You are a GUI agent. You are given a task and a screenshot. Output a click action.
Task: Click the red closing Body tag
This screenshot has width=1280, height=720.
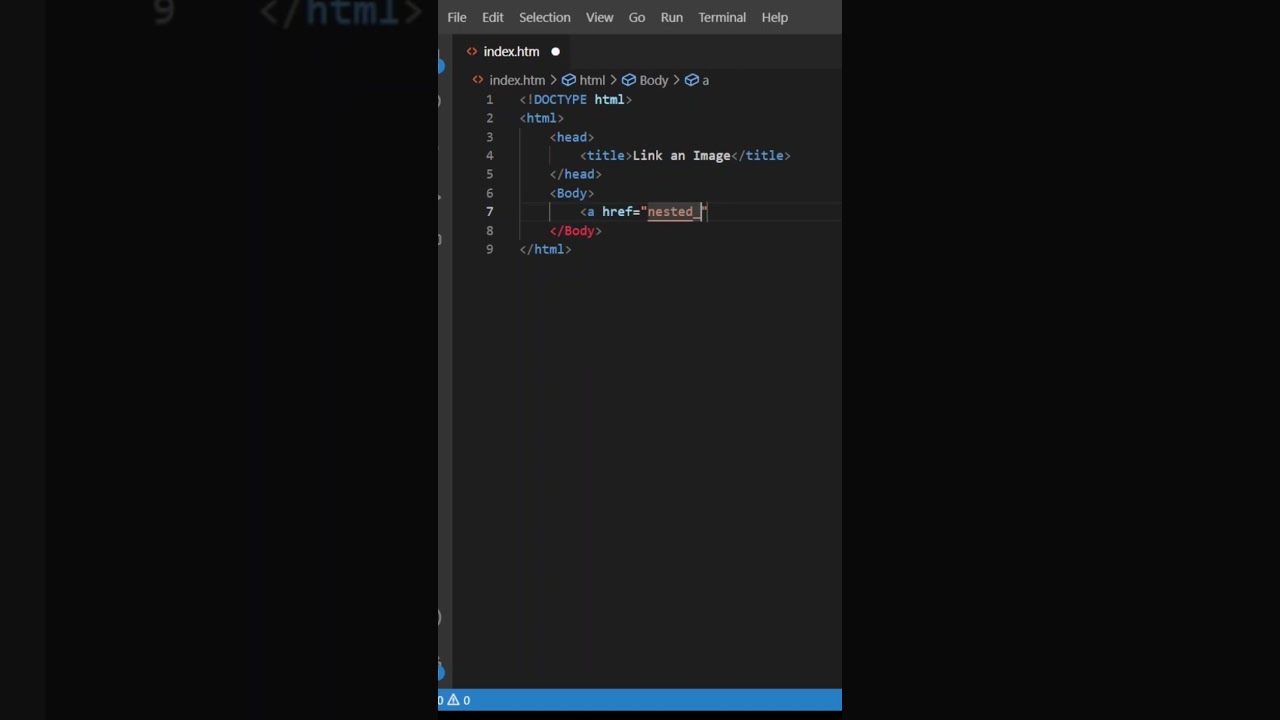576,231
